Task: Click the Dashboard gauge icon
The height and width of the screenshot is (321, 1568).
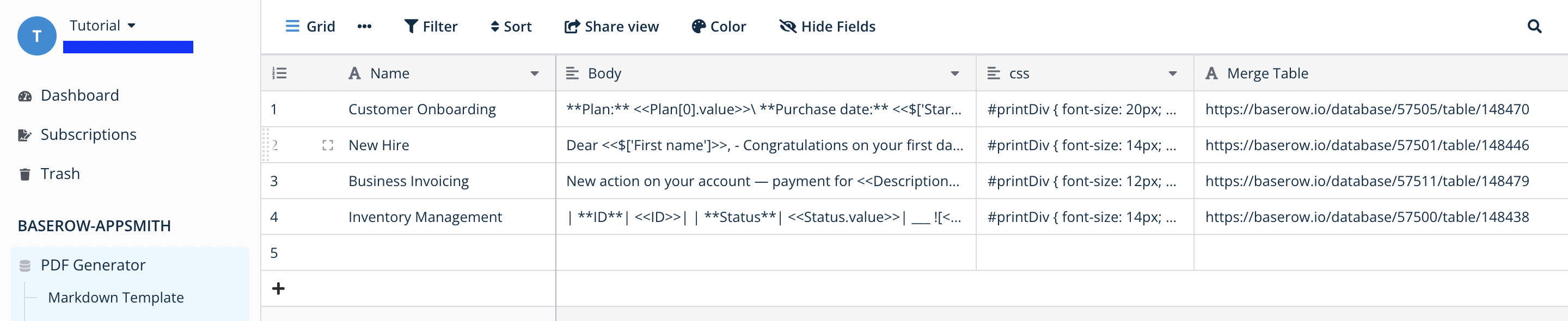Action: [x=25, y=96]
